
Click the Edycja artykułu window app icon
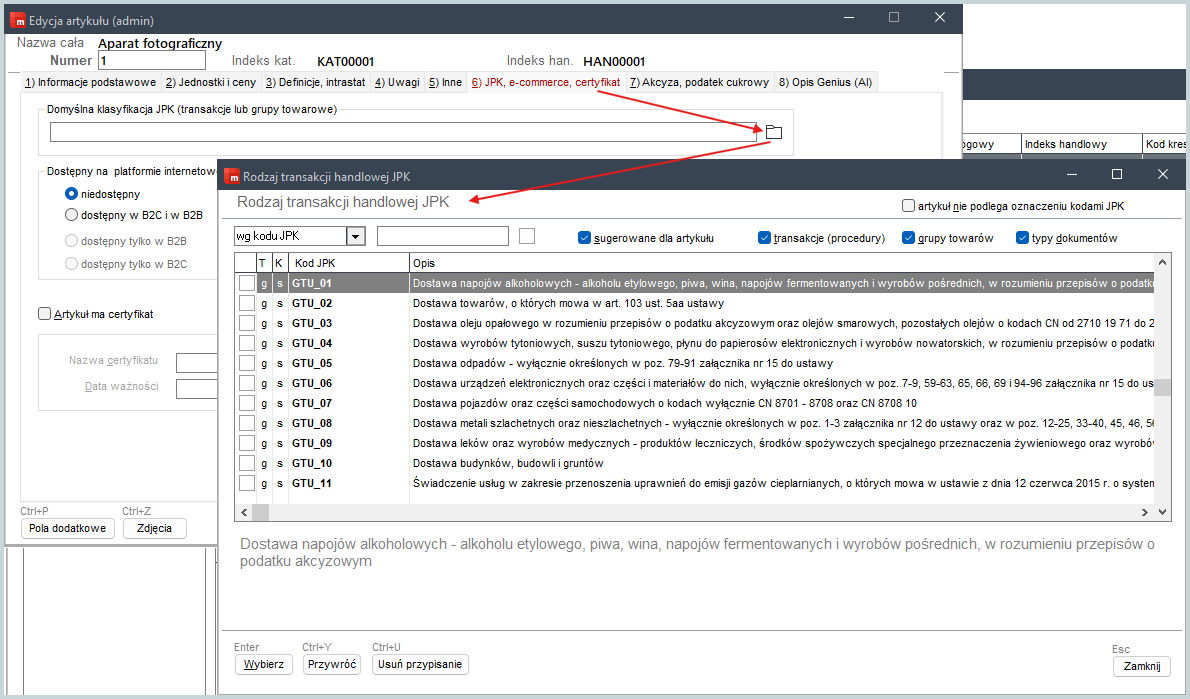[16, 20]
